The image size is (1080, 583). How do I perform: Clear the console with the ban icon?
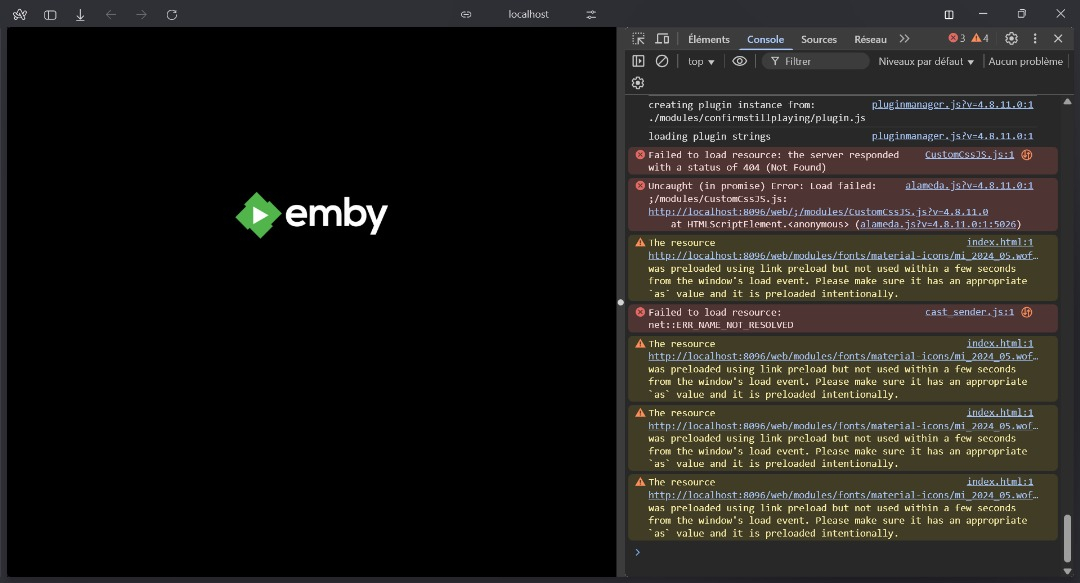click(x=662, y=61)
